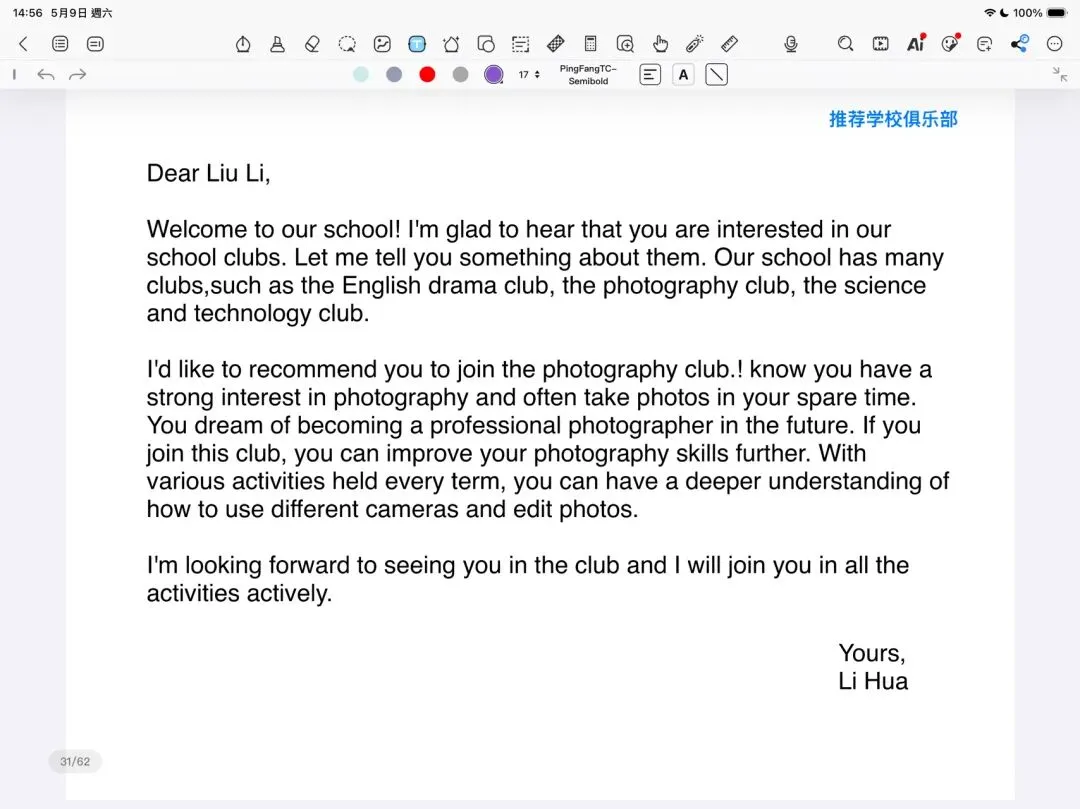The image size is (1080, 809).
Task: Toggle the text background A option
Action: [x=683, y=74]
